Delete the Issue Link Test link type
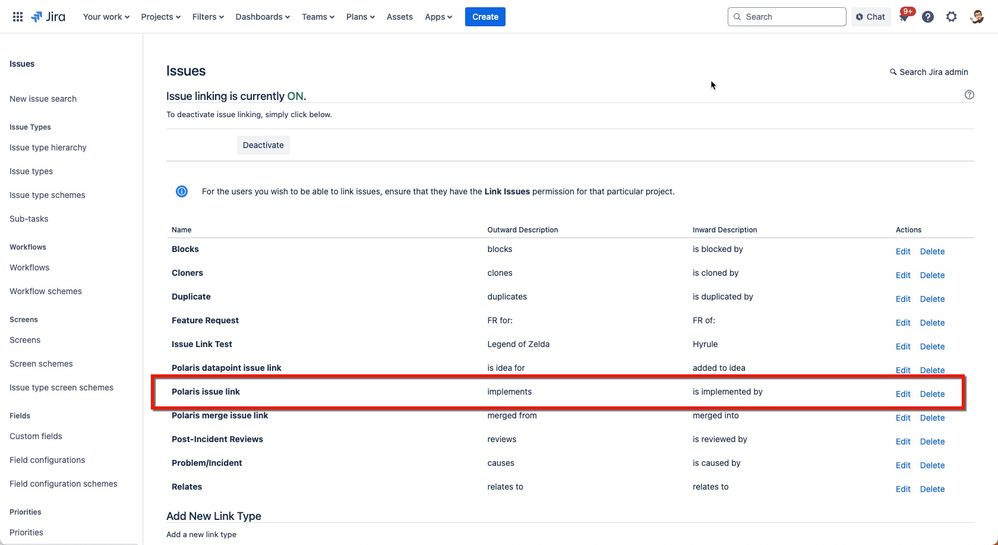This screenshot has width=998, height=545. point(932,346)
